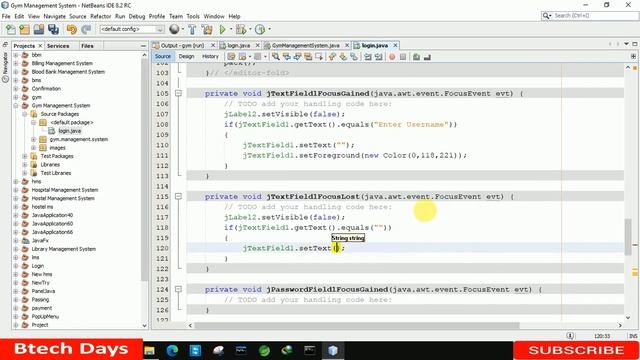This screenshot has width=640, height=360.
Task: Select the images package in tree
Action: click(x=57, y=148)
